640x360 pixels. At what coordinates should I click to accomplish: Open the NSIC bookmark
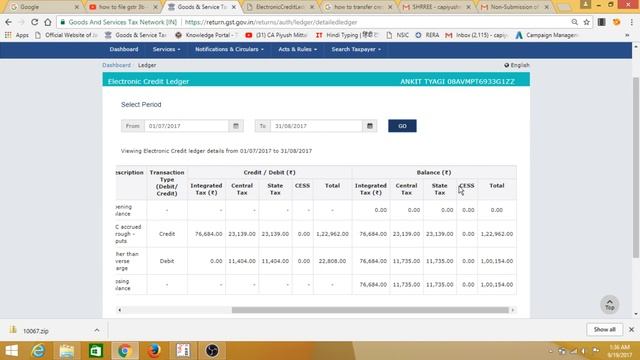398,35
